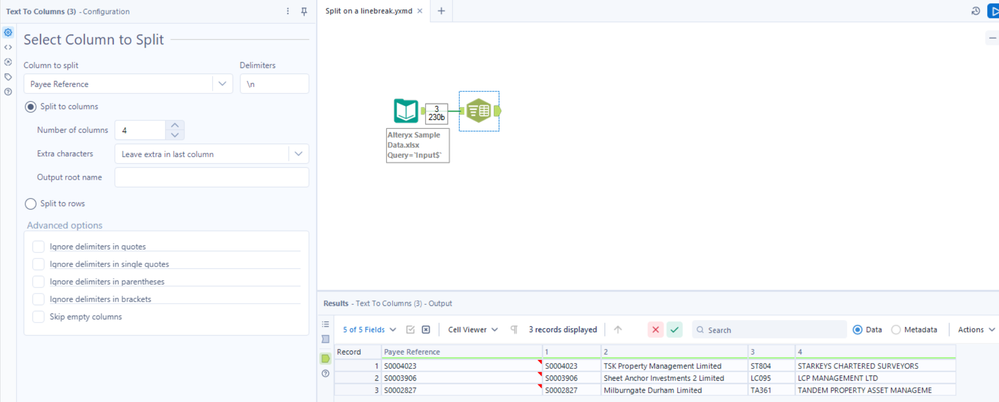Collapse canvas overview with minus button
The height and width of the screenshot is (402, 999).
point(993,38)
